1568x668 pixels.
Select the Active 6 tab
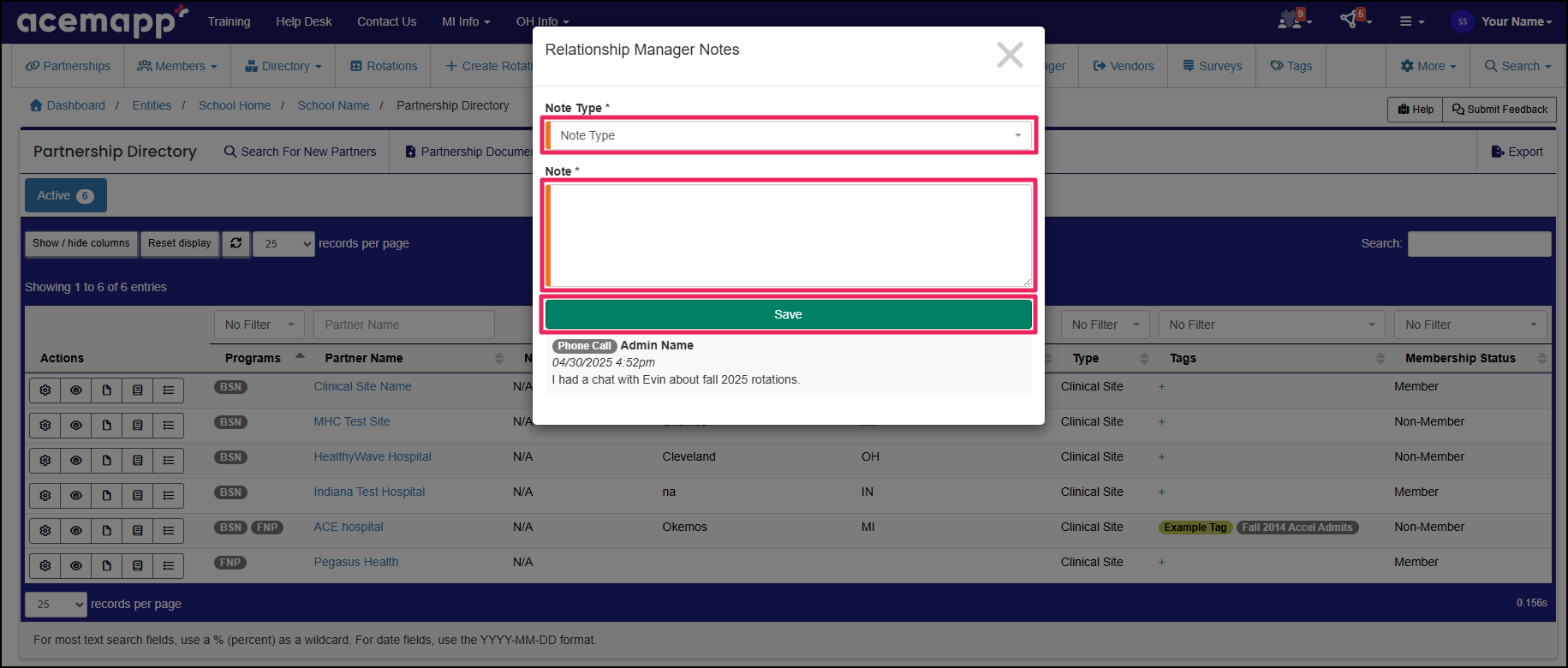[x=66, y=195]
